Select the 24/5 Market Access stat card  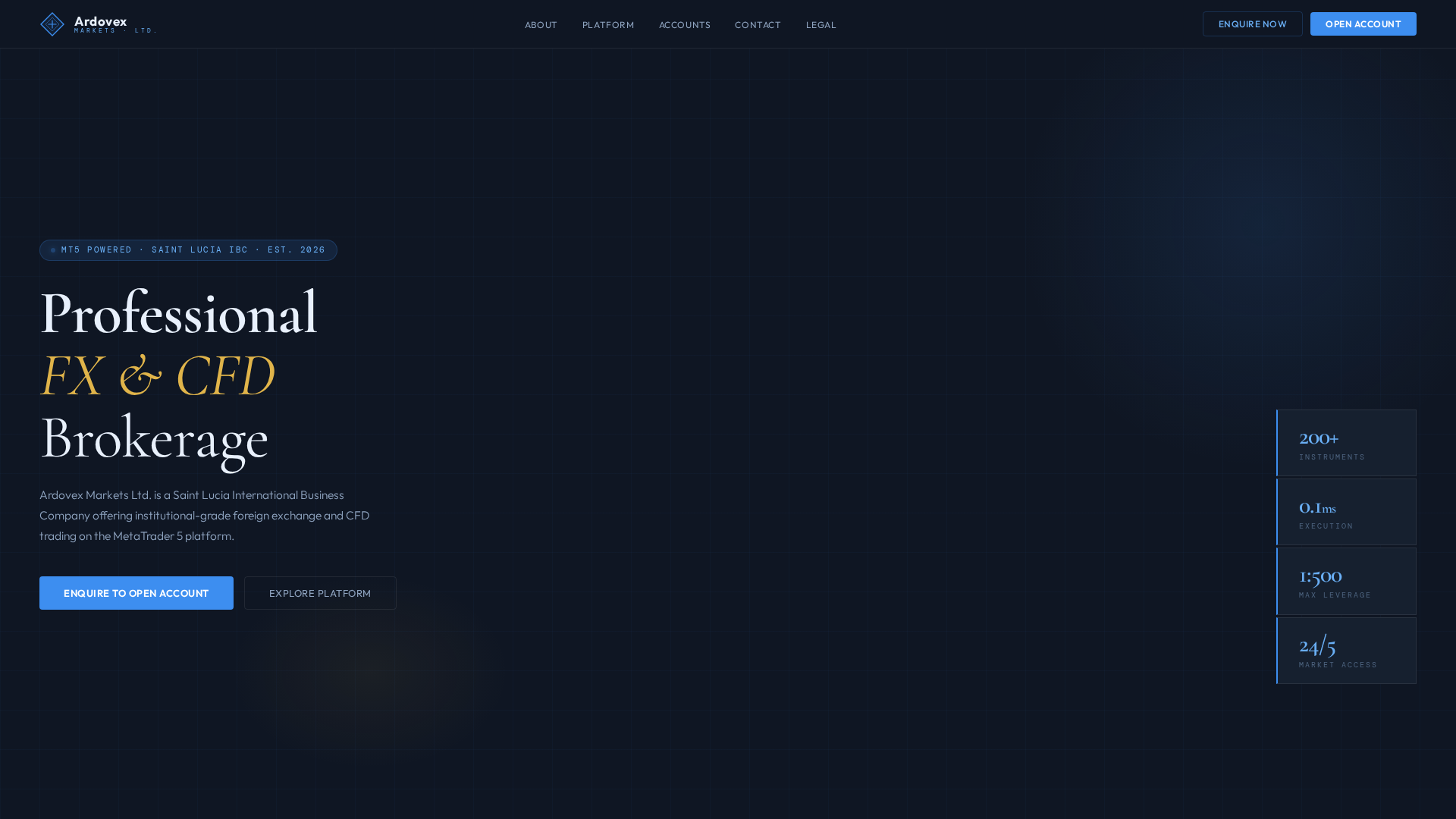[1346, 651]
